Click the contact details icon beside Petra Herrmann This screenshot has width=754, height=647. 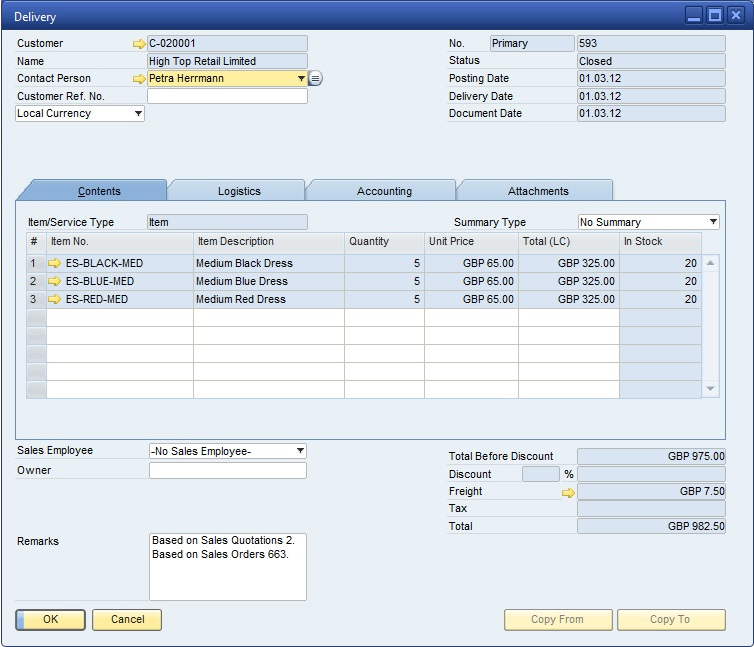315,79
